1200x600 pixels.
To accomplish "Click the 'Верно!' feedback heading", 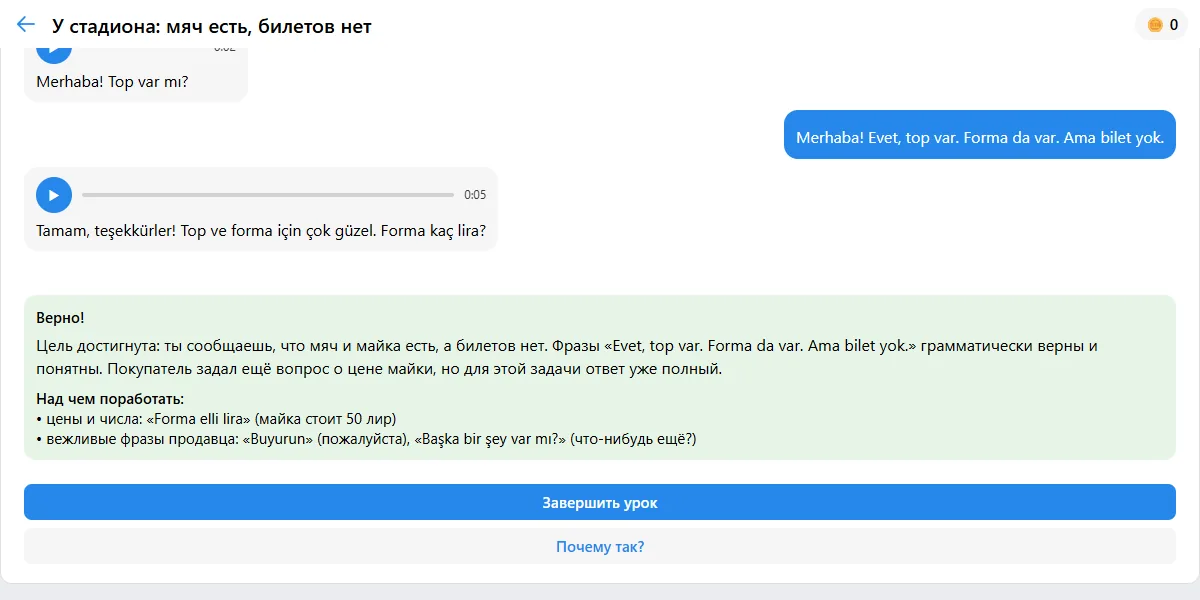I will click(60, 318).
